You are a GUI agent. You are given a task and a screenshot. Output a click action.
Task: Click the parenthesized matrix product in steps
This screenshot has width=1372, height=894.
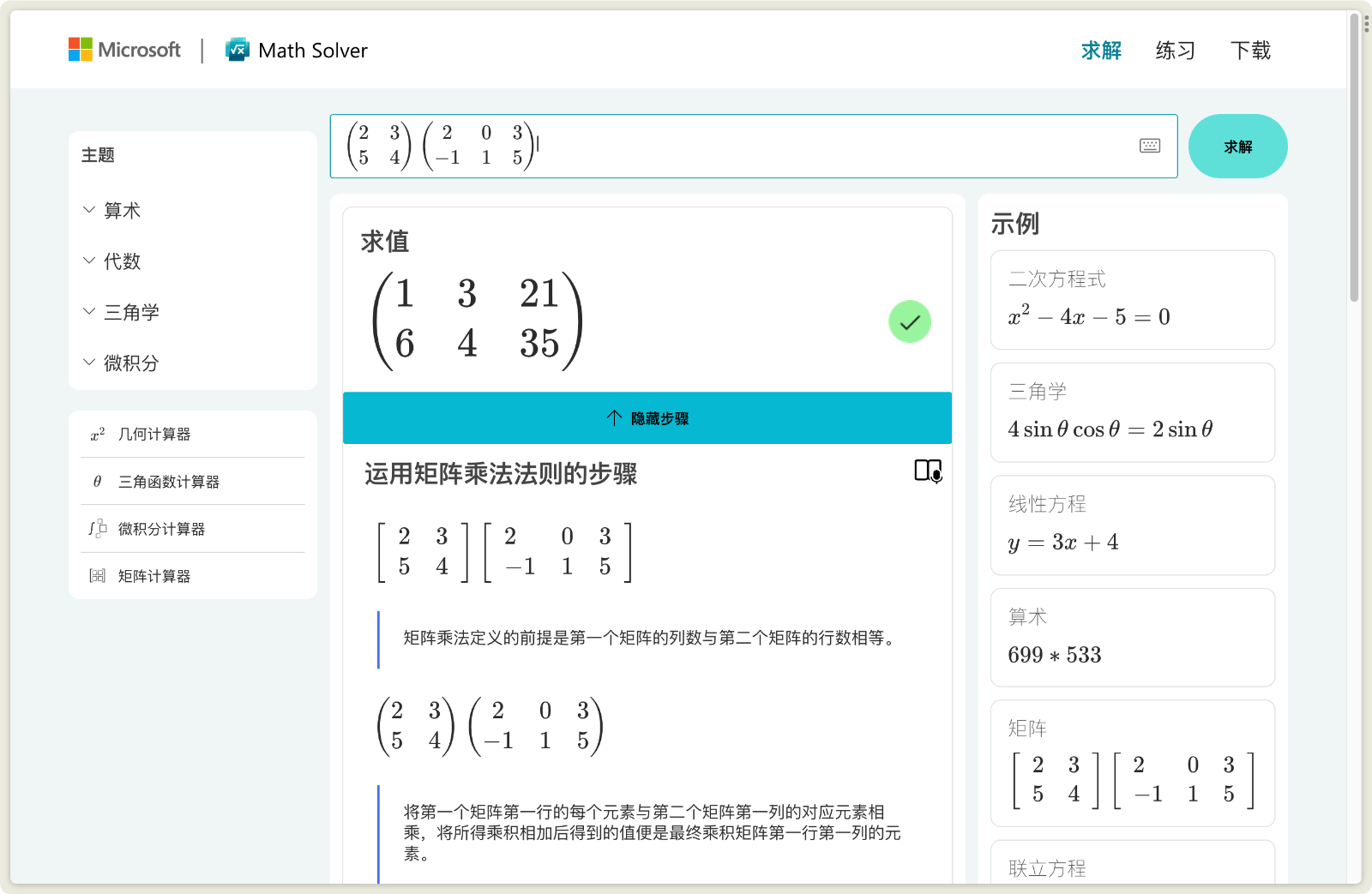[x=490, y=726]
